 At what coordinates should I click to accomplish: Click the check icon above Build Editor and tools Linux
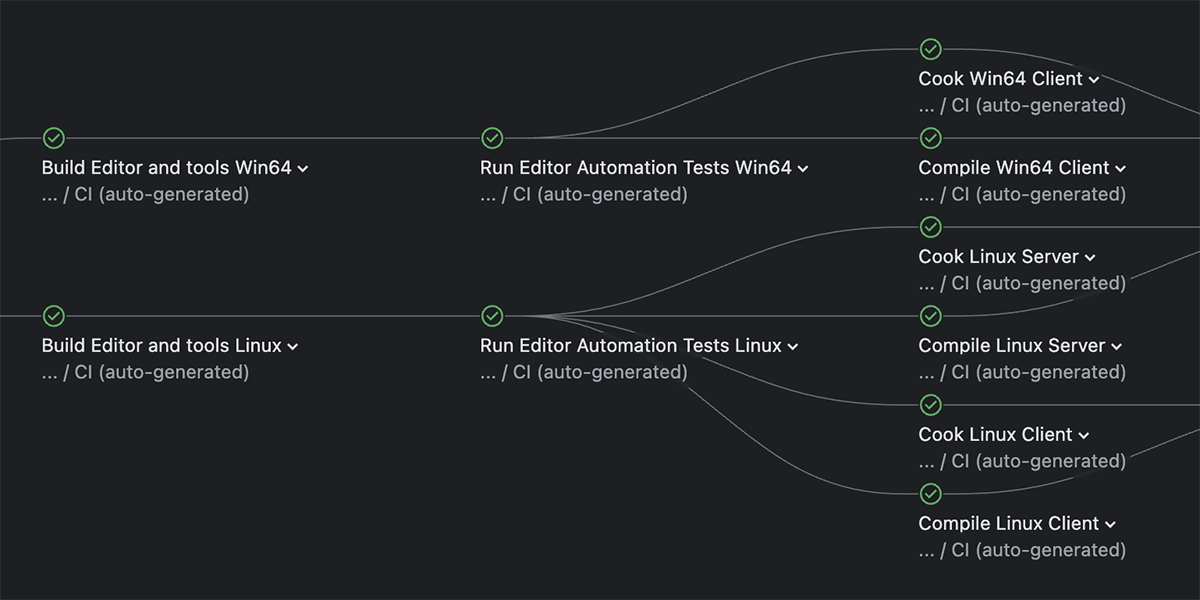[x=54, y=316]
